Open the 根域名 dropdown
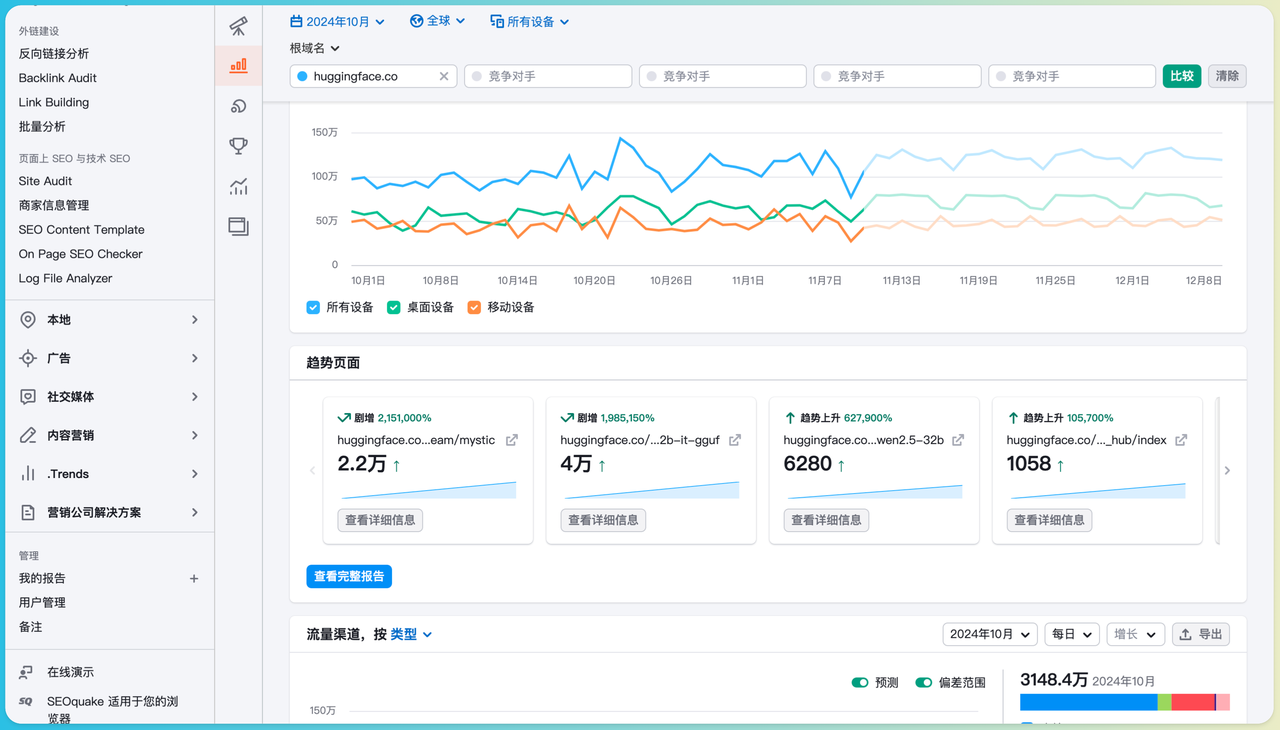 [x=315, y=48]
